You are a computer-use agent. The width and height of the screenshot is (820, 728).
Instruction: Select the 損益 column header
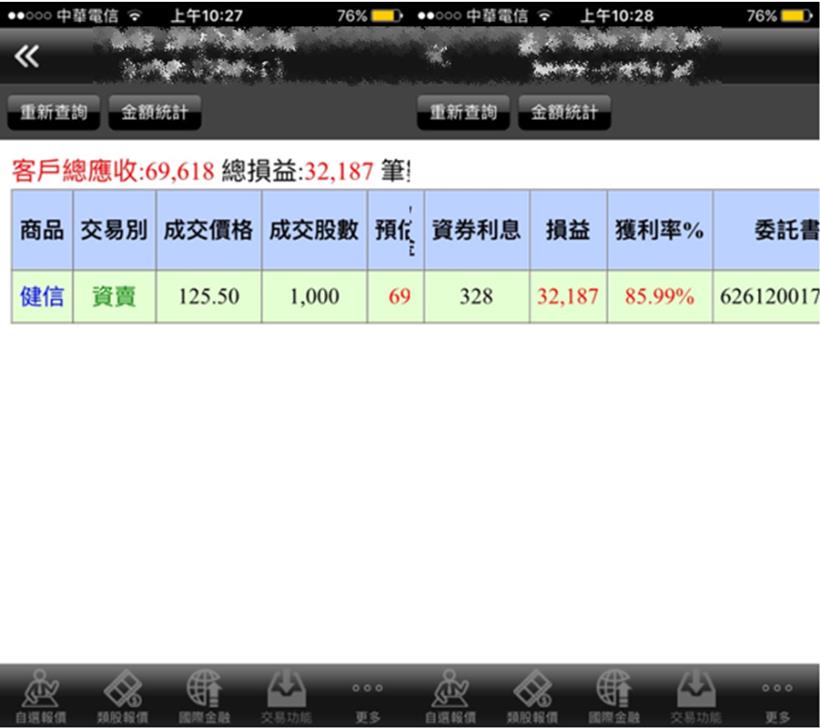click(568, 230)
